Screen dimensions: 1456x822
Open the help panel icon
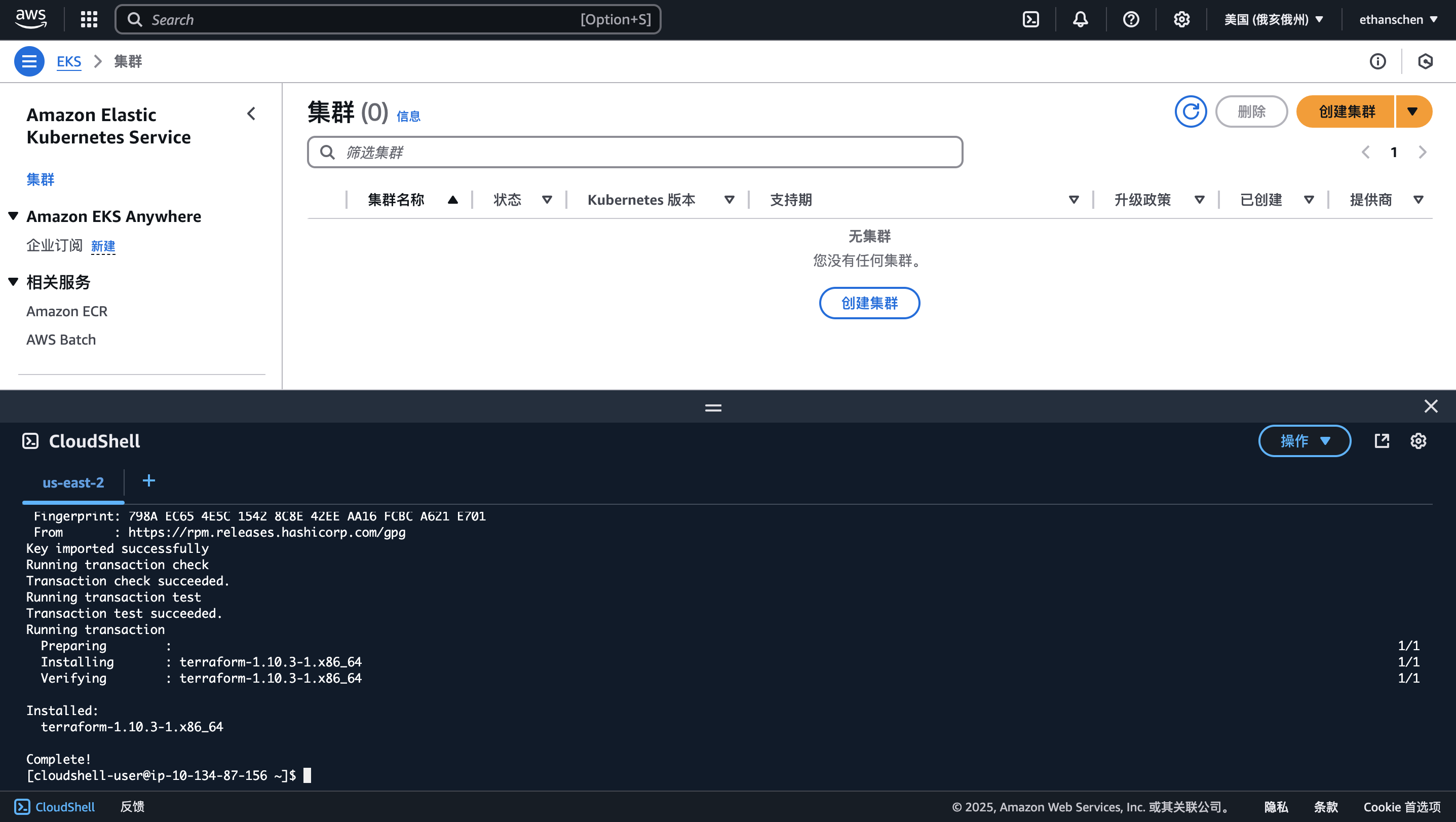pos(1130,19)
